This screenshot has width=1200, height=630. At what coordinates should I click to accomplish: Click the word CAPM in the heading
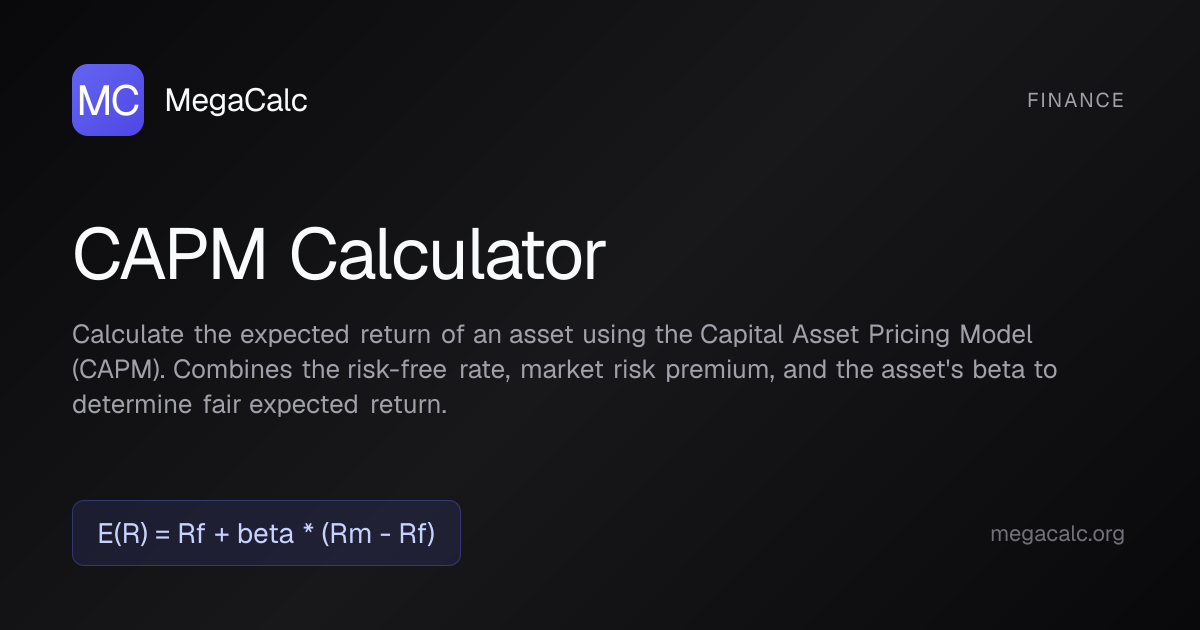(170, 256)
